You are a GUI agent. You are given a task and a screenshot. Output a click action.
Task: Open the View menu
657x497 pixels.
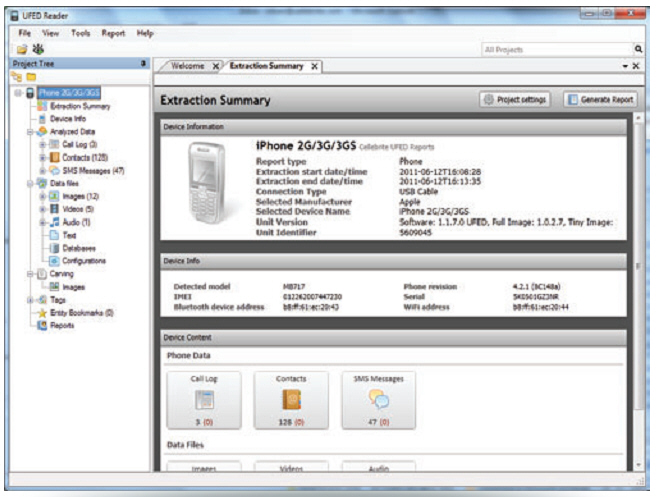coord(51,33)
